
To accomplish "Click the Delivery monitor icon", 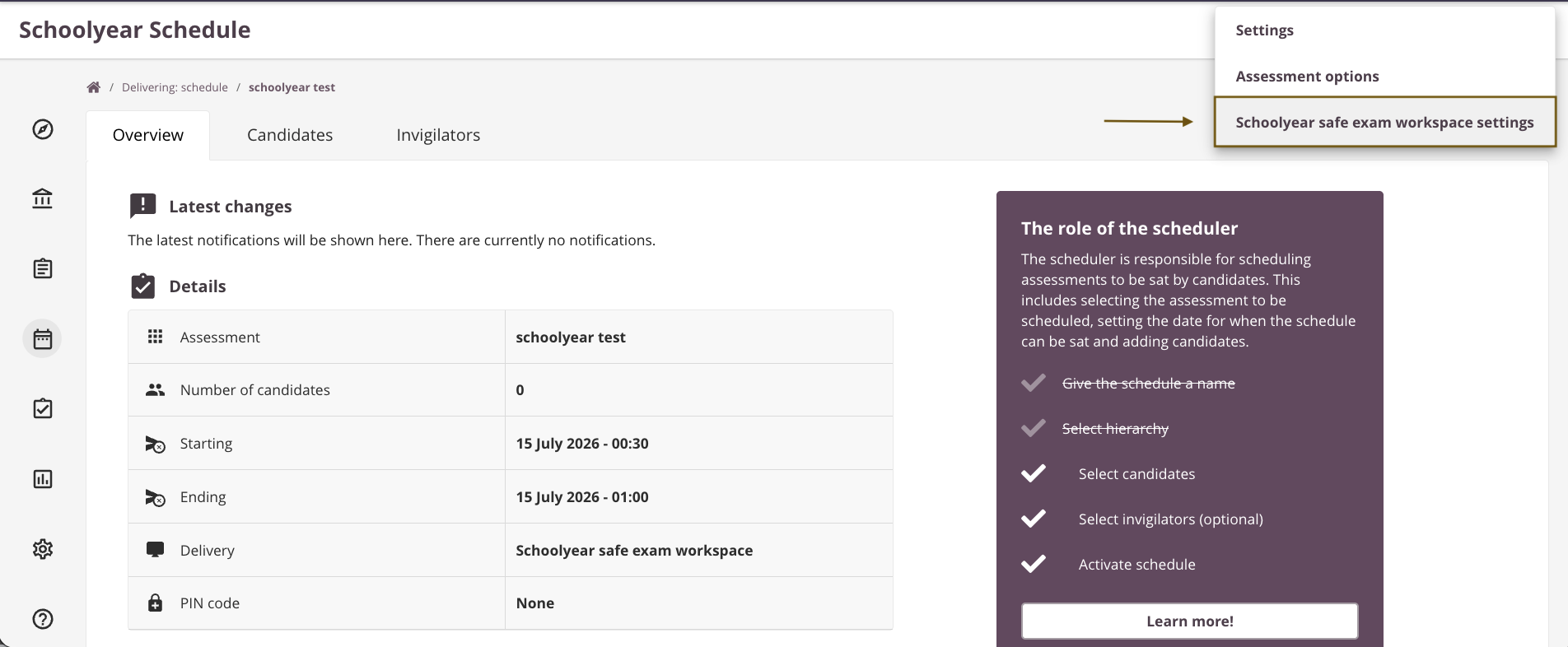I will [155, 550].
